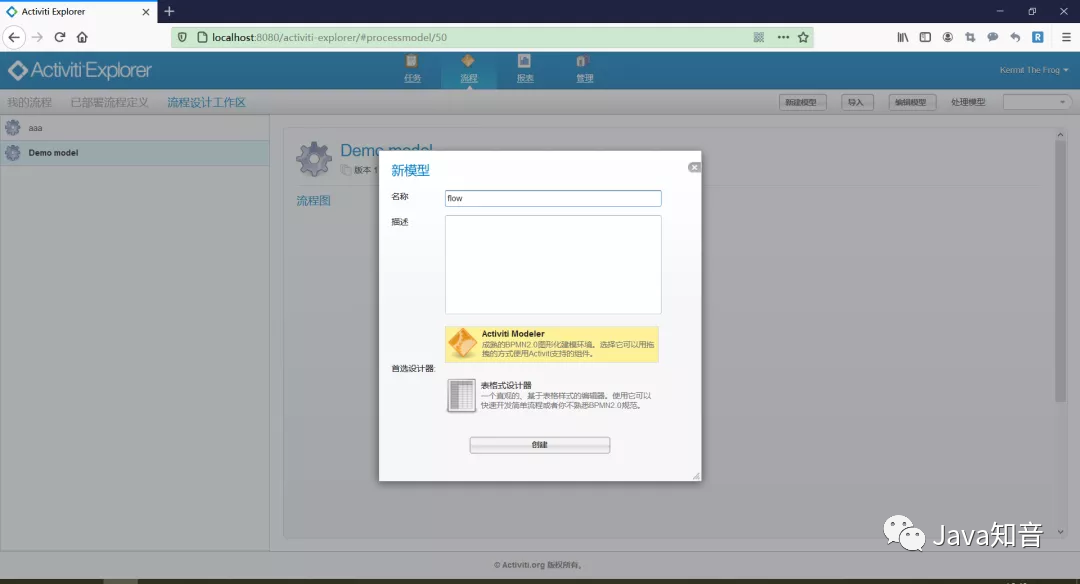Open the 流程 process section
1080x584 pixels.
[468, 69]
